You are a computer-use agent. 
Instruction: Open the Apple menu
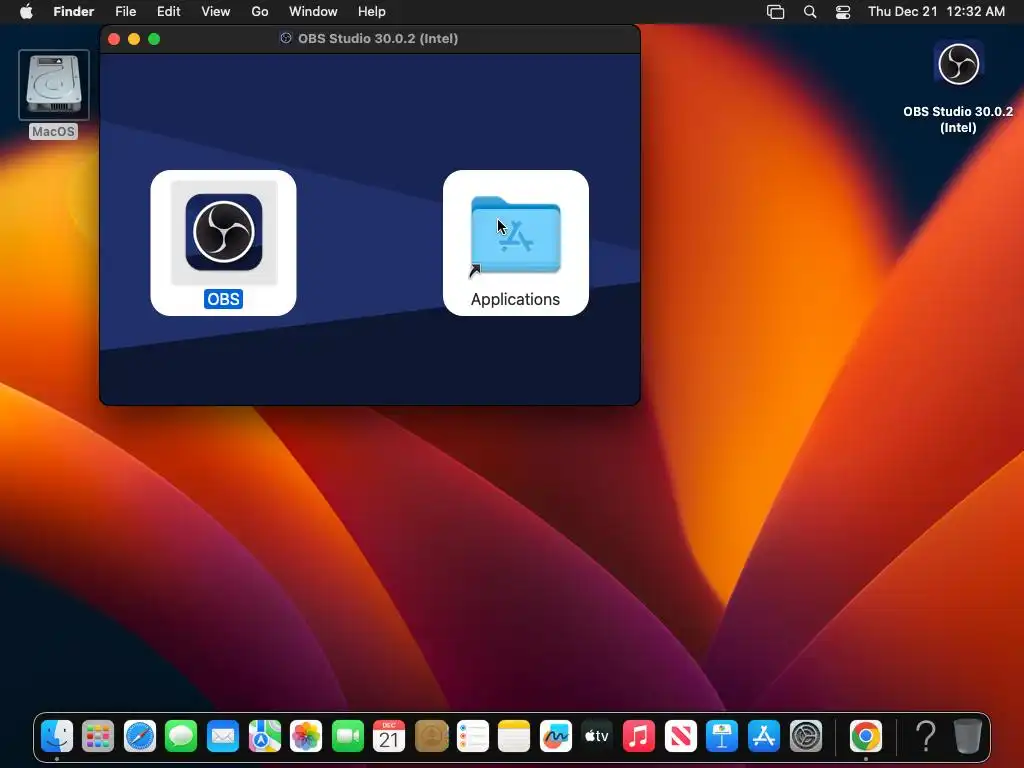pos(26,12)
